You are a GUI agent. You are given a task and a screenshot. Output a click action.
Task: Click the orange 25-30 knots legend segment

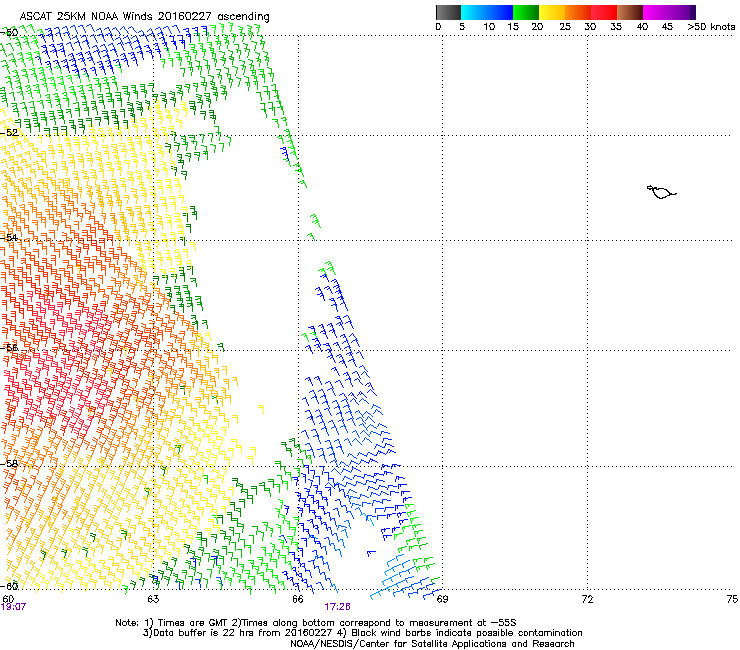[x=578, y=12]
